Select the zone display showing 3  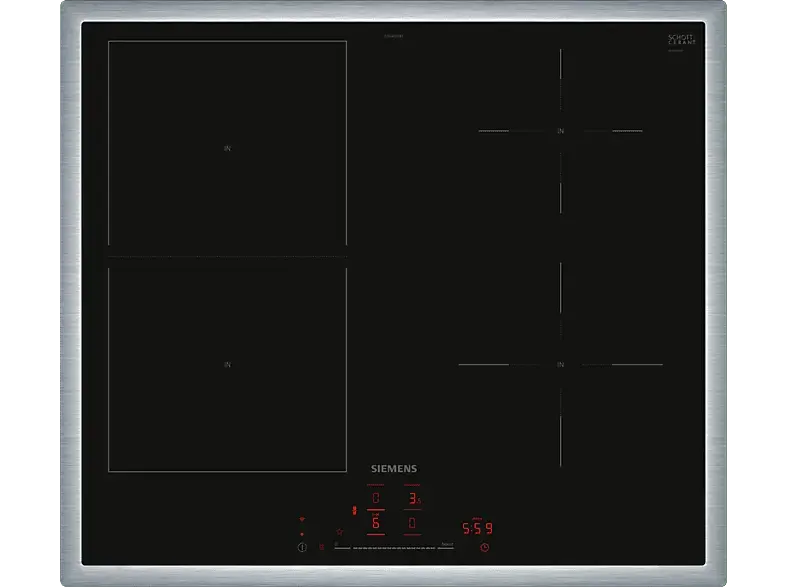[412, 499]
